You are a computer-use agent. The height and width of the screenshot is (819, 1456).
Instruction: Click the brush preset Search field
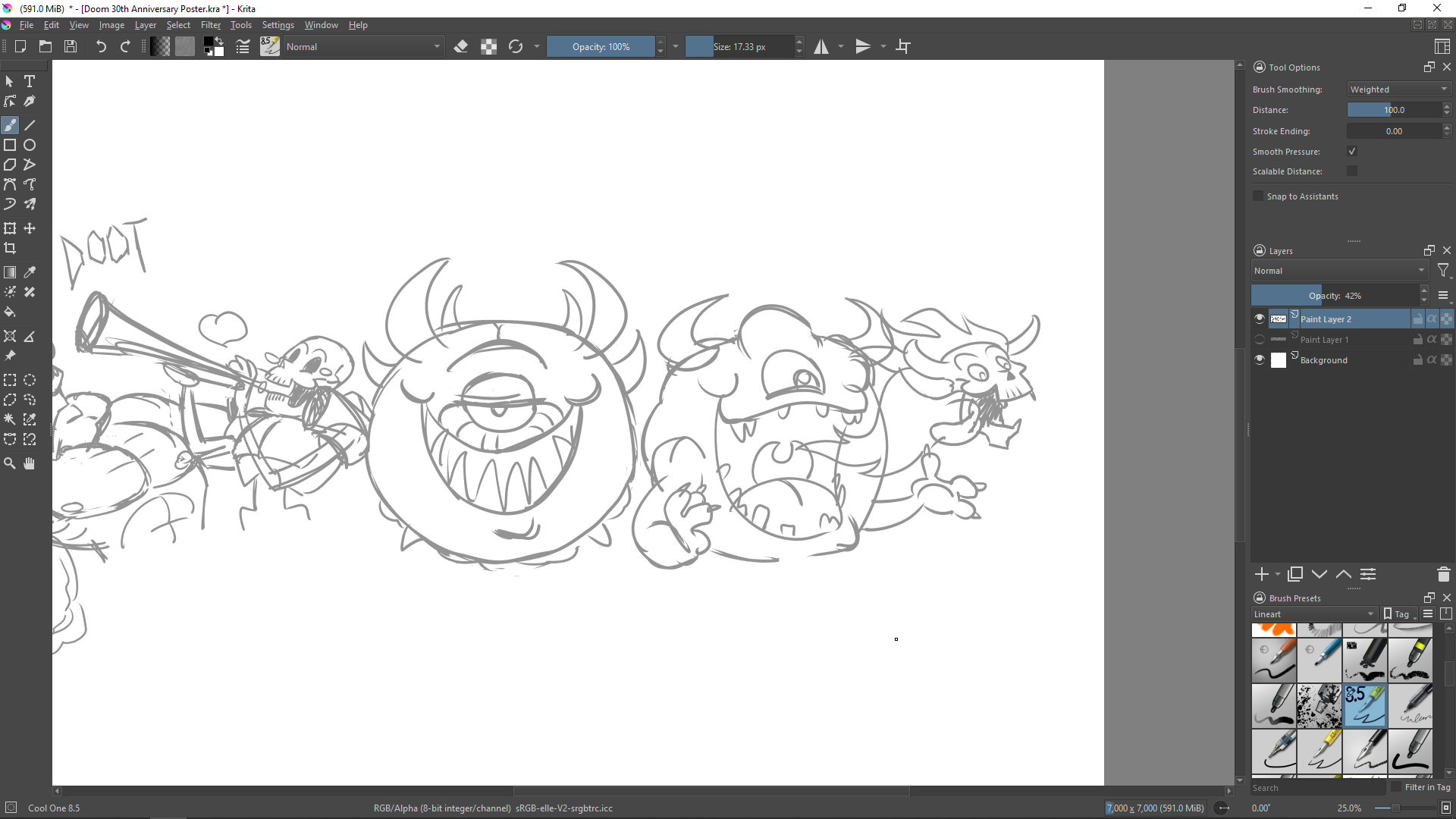pos(1318,788)
